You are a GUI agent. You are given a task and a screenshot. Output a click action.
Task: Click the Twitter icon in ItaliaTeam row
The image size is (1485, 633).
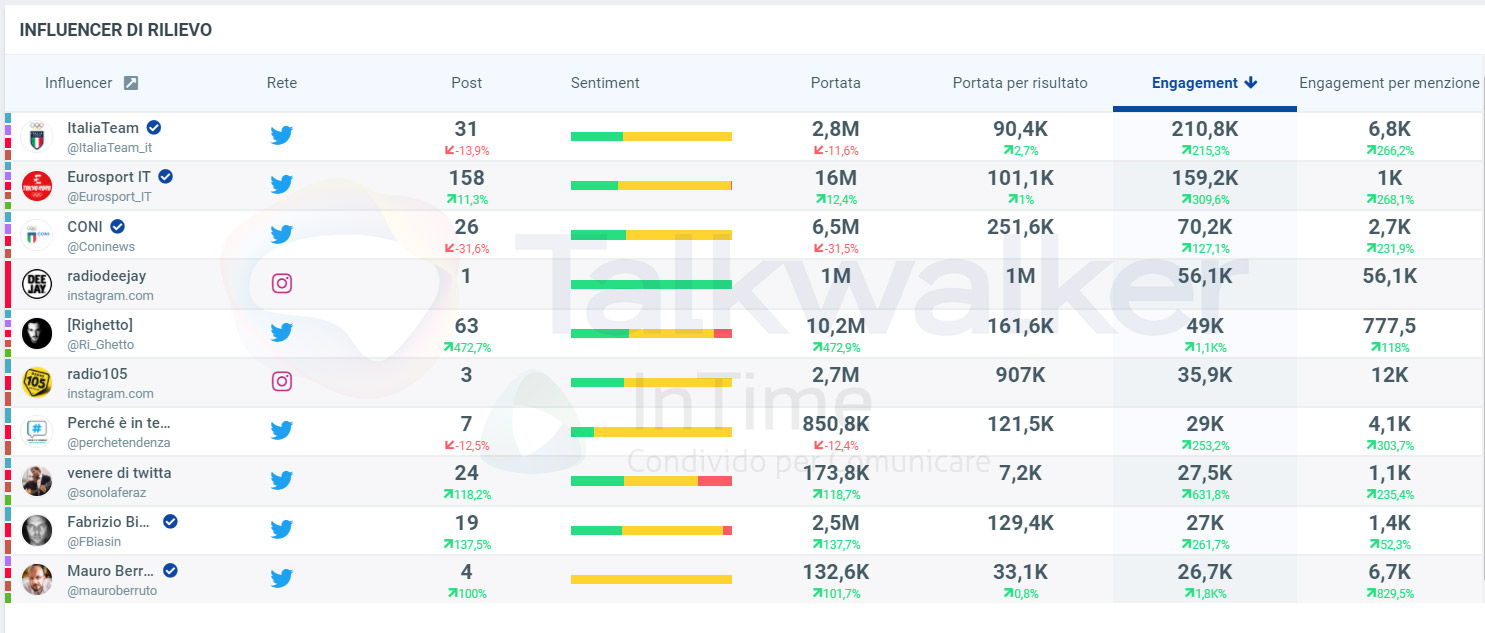pos(282,136)
